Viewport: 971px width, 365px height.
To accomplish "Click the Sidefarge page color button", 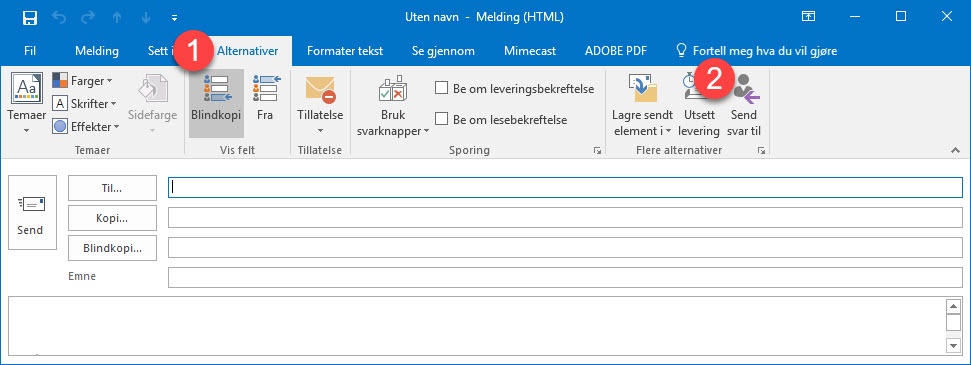I will 152,103.
